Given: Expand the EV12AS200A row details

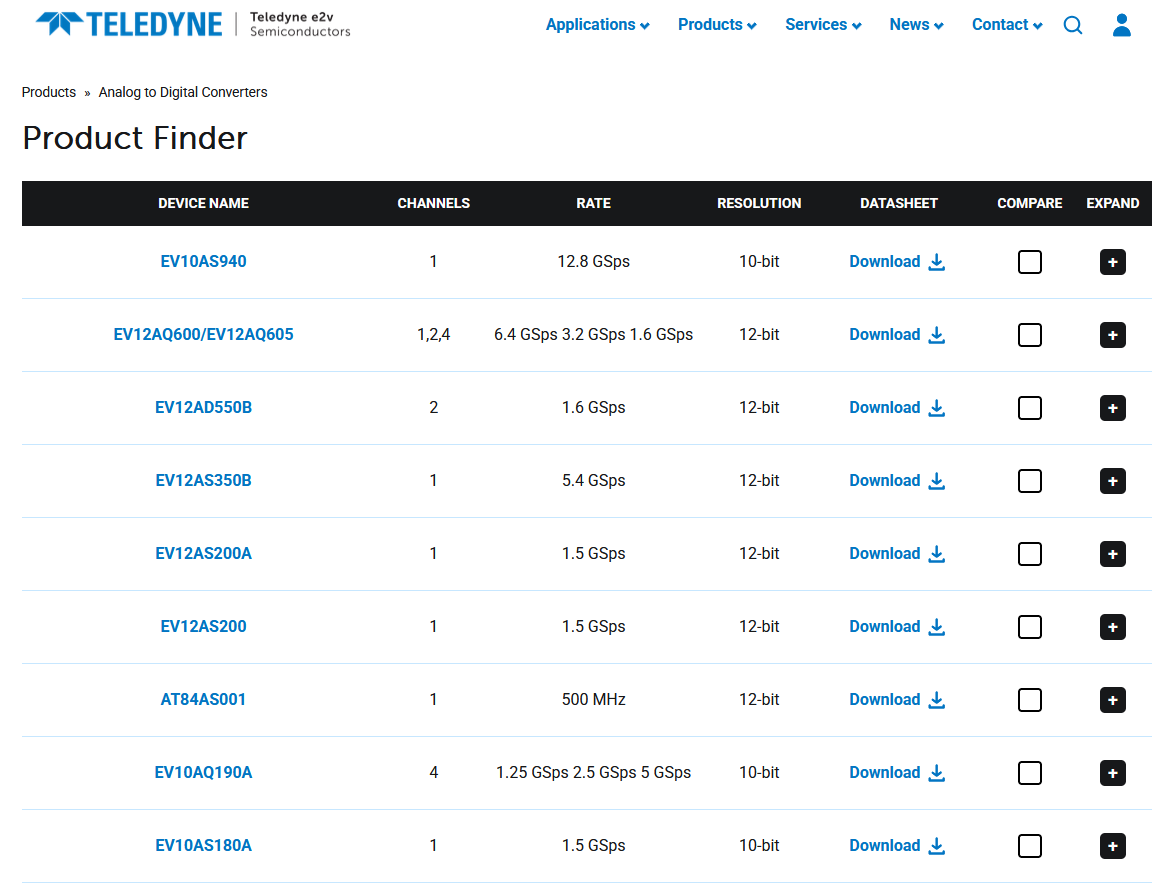Looking at the screenshot, I should pos(1112,554).
